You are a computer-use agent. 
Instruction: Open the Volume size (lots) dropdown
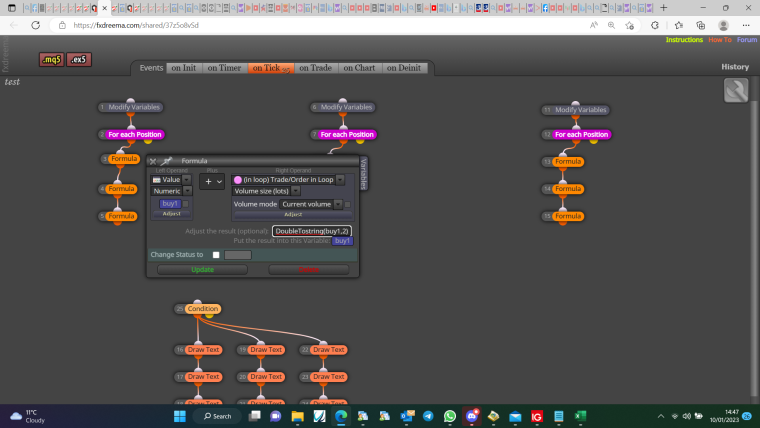[x=266, y=191]
